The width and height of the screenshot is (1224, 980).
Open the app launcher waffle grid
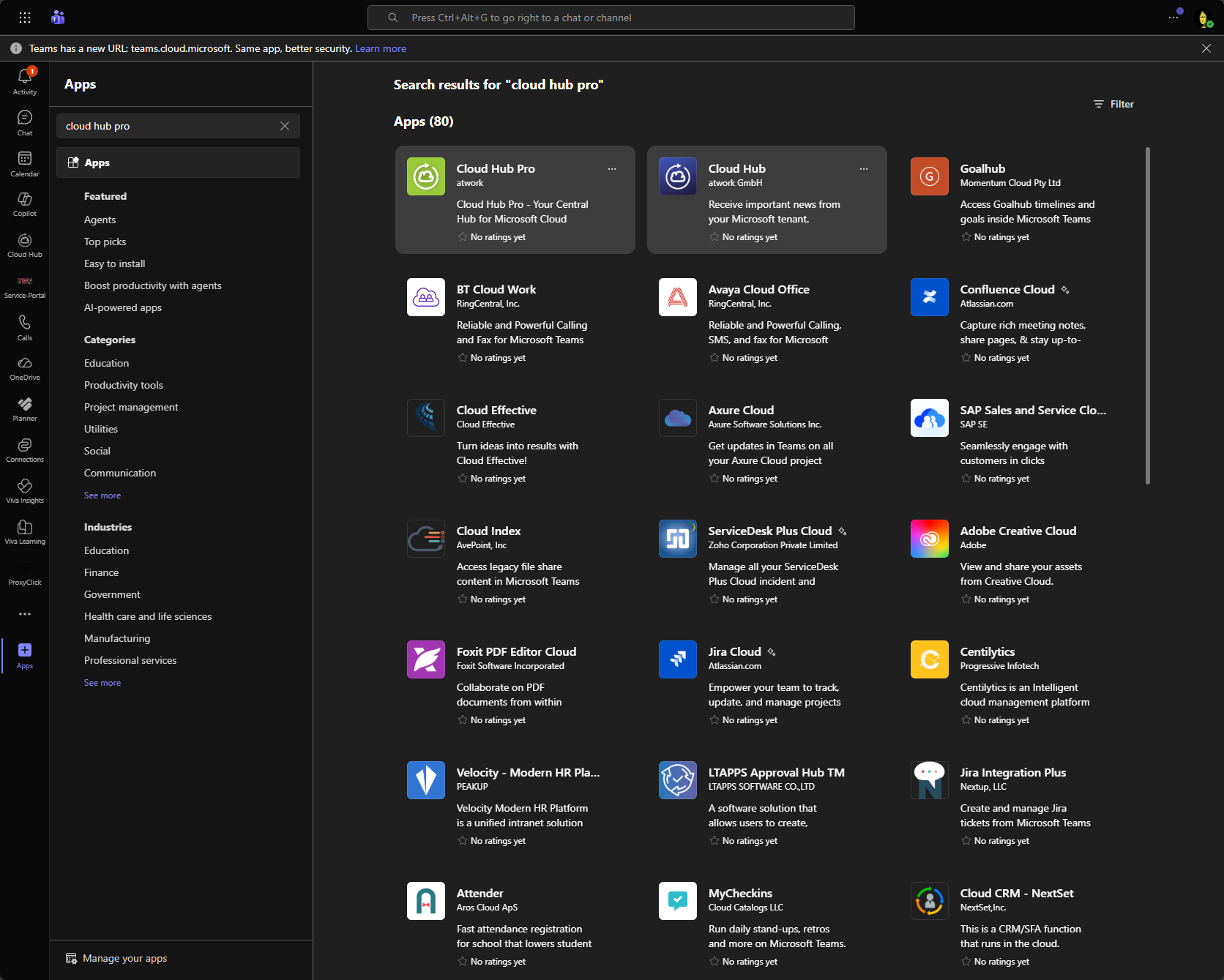coord(25,18)
